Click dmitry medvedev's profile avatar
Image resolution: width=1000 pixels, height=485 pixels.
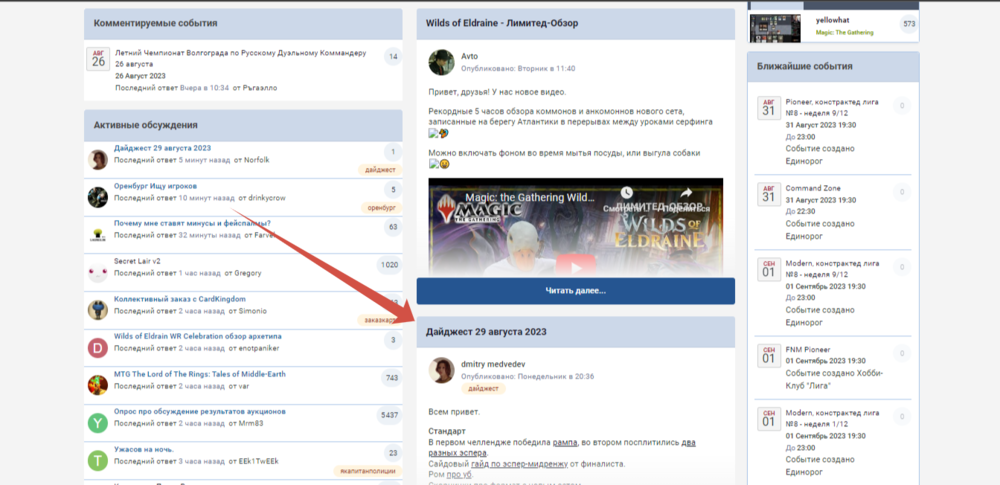pos(441,371)
